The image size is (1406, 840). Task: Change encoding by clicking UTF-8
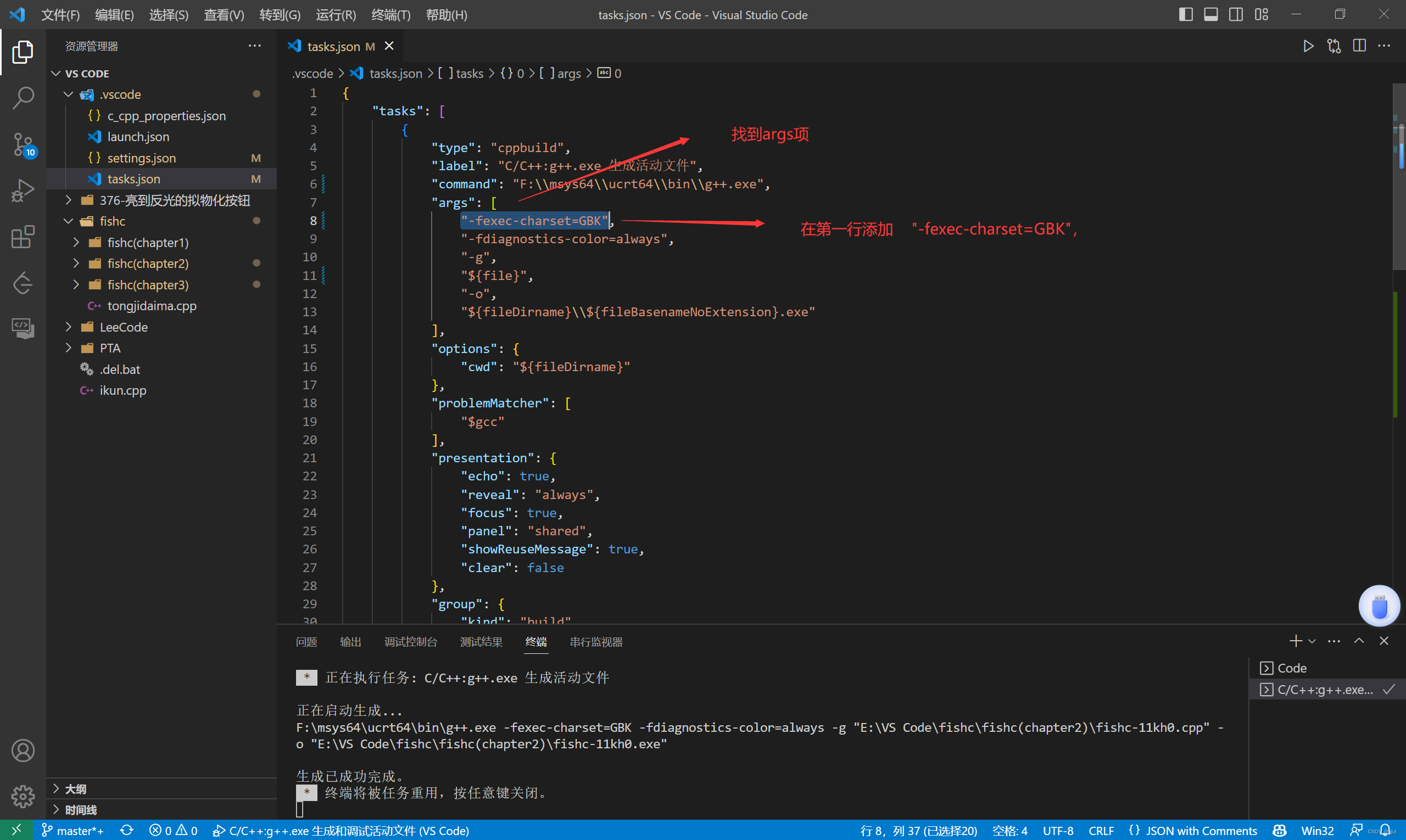[1058, 830]
